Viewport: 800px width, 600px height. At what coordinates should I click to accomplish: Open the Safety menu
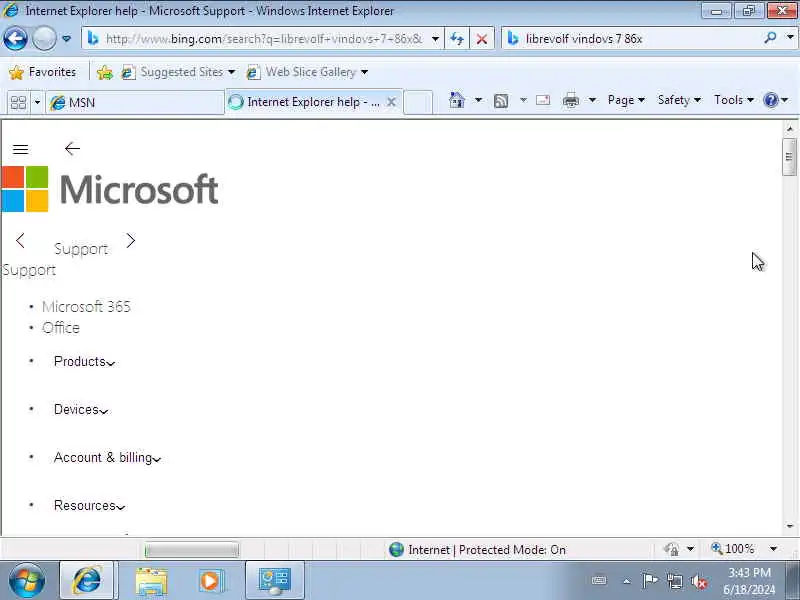point(679,100)
